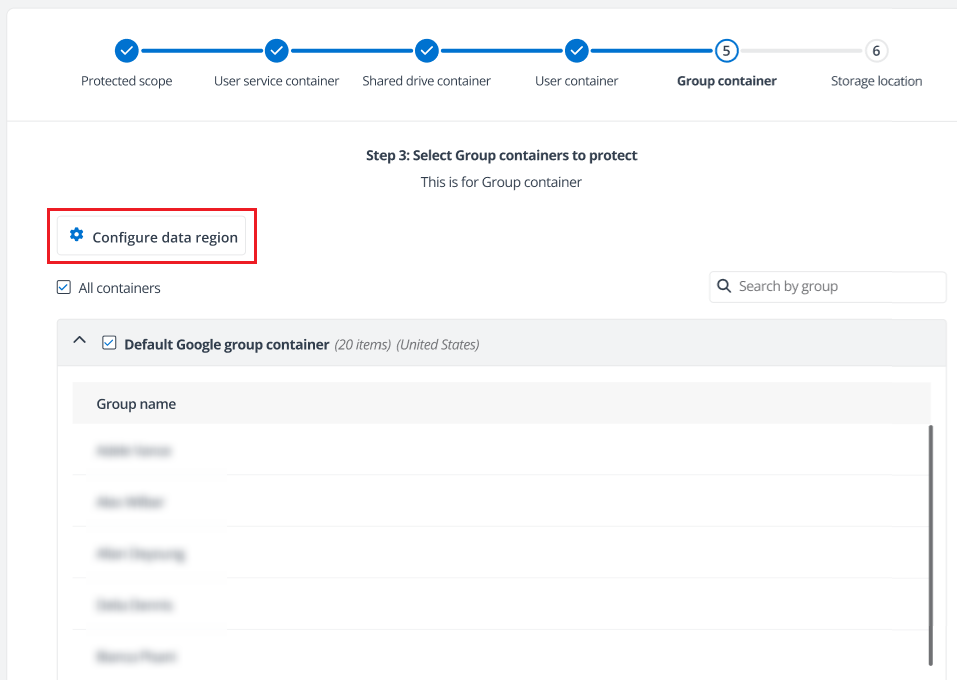Uncheck the Default Google group container checkbox
Image resolution: width=957 pixels, height=680 pixels.
pyautogui.click(x=109, y=341)
